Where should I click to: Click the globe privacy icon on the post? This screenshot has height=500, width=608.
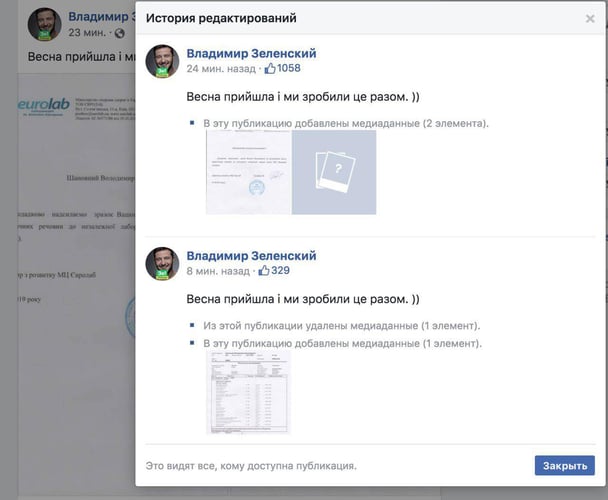120,33
